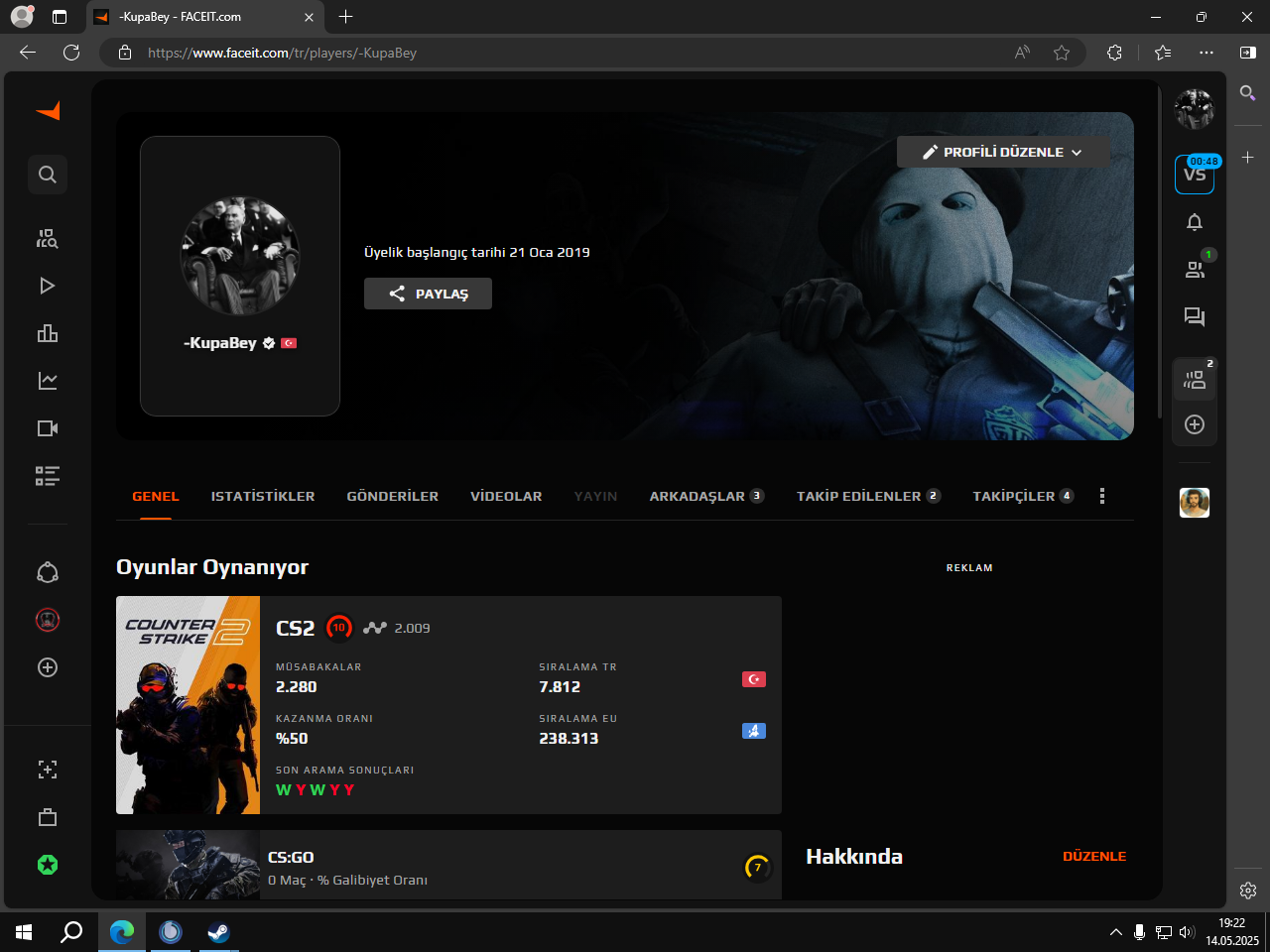The image size is (1270, 952).
Task: Select the GENEL tab
Action: [x=156, y=496]
